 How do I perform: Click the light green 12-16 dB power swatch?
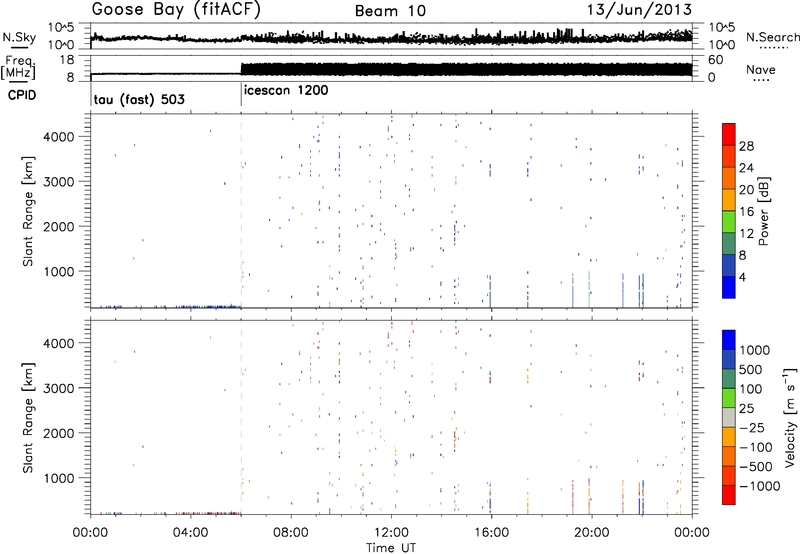(x=729, y=221)
